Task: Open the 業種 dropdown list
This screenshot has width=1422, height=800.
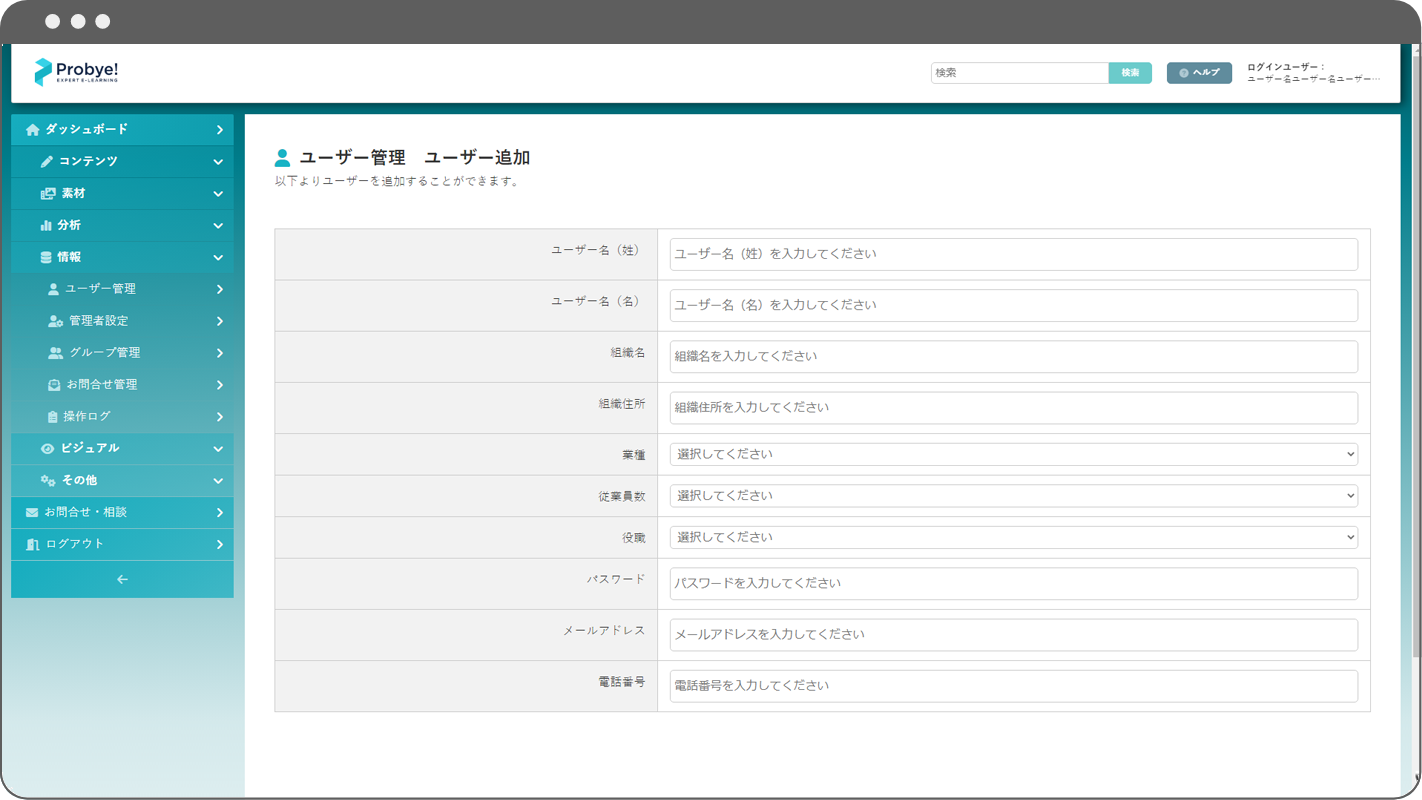Action: tap(1013, 454)
